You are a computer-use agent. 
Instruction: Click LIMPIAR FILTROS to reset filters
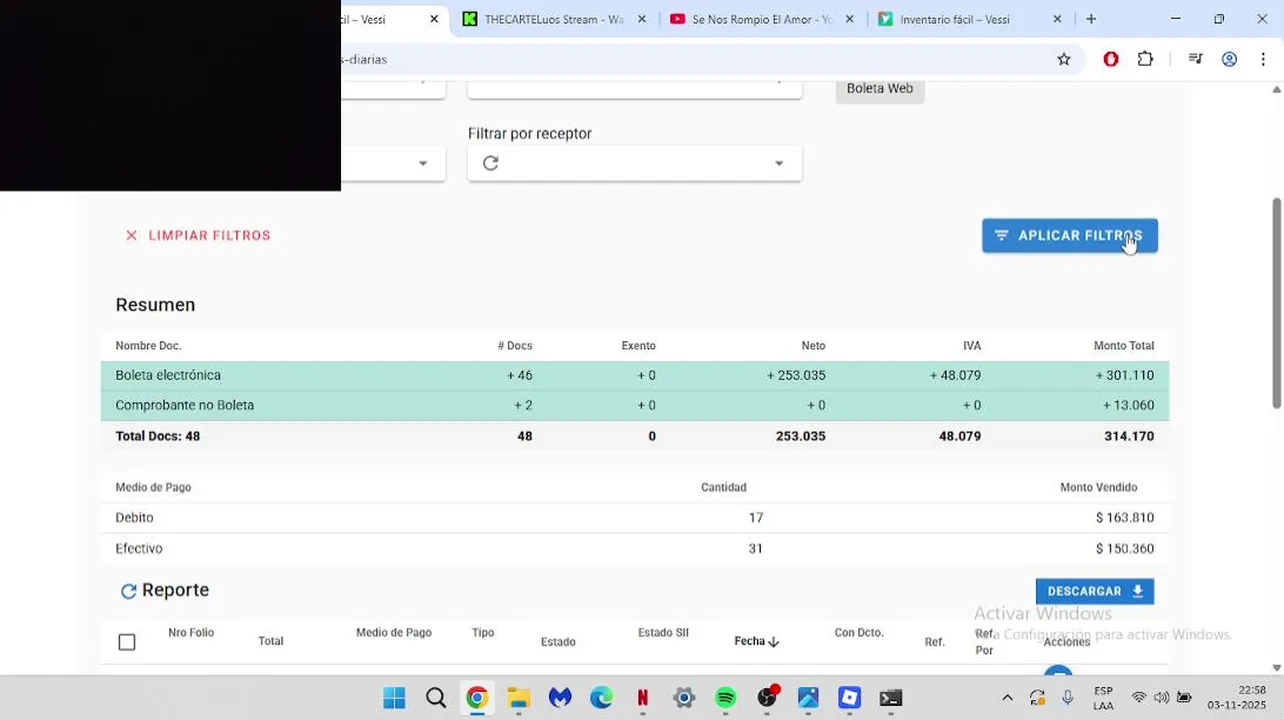click(198, 236)
